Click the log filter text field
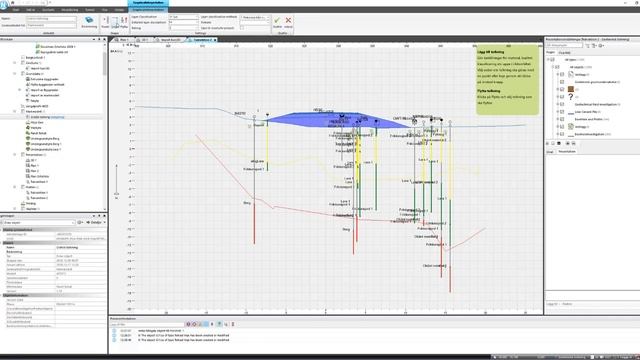Viewport: 640px width, 360px height. pyautogui.click(x=147, y=324)
